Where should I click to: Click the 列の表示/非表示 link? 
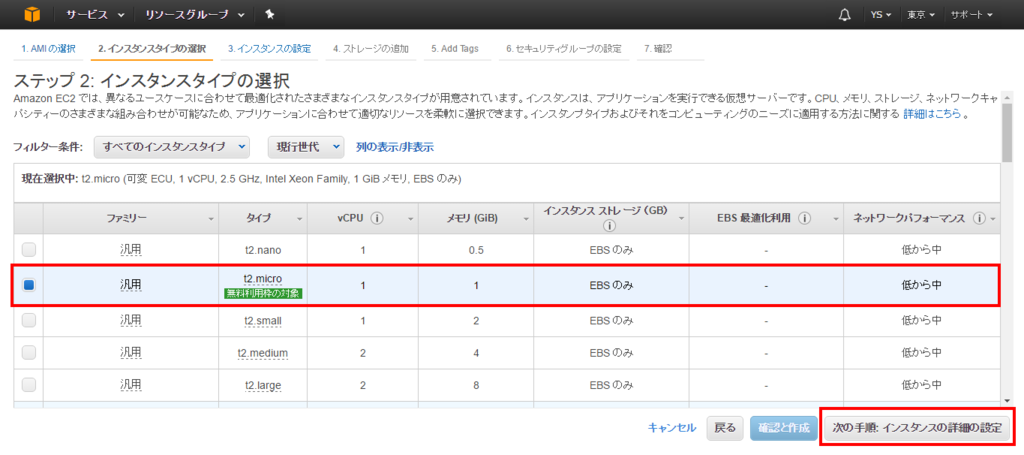click(394, 147)
